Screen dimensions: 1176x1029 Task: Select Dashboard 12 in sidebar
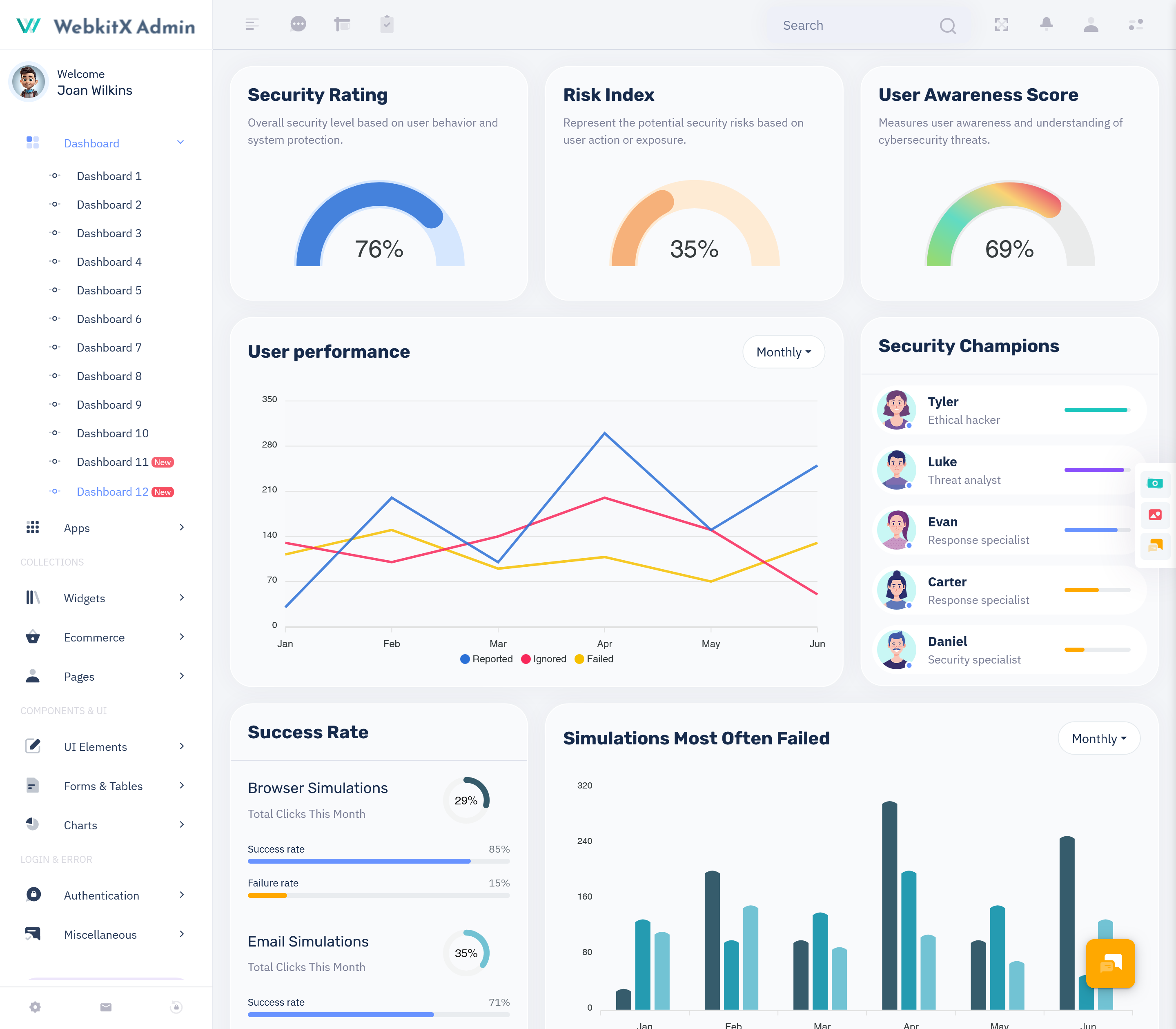pos(125,492)
